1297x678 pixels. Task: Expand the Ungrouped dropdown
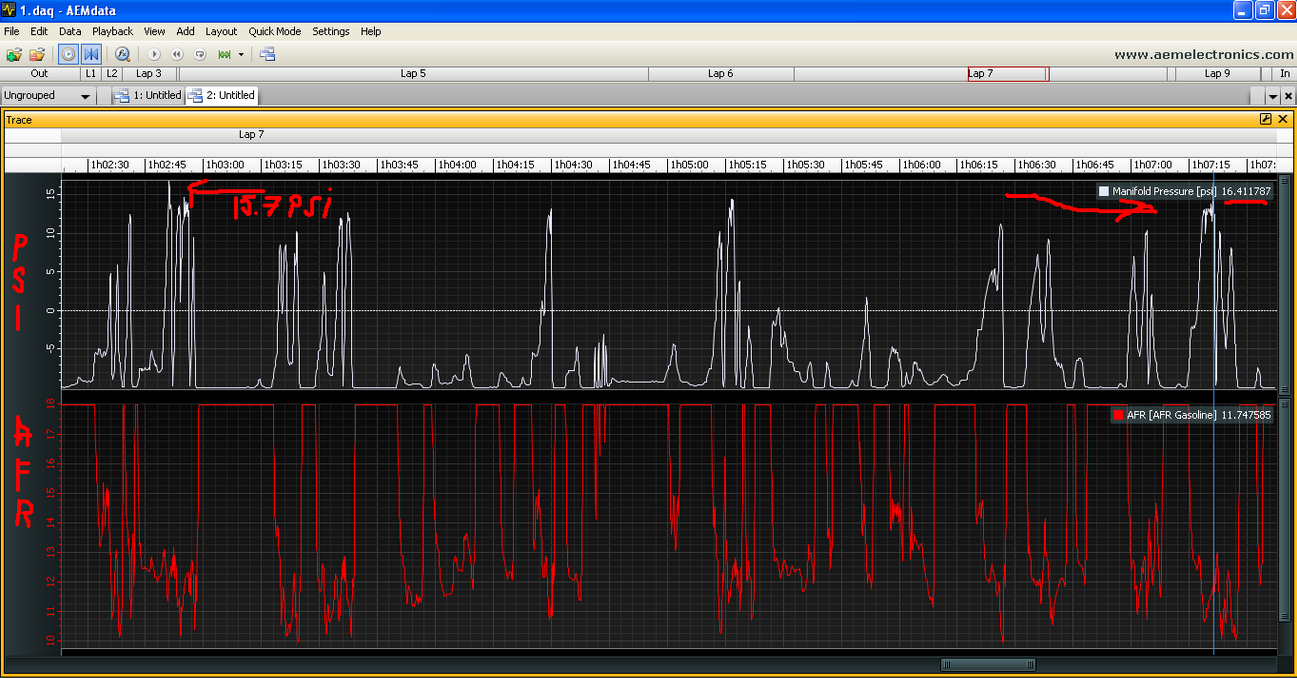[x=47, y=95]
